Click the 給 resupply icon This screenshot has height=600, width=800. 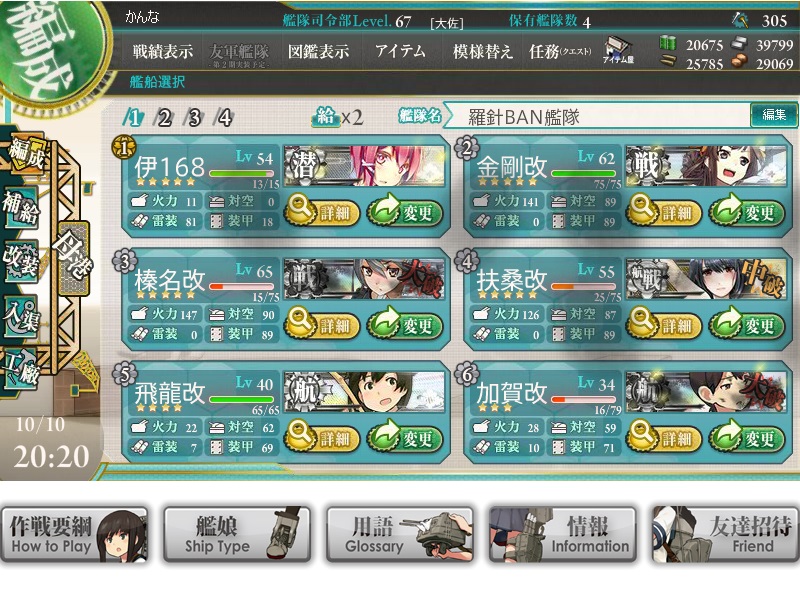click(325, 117)
